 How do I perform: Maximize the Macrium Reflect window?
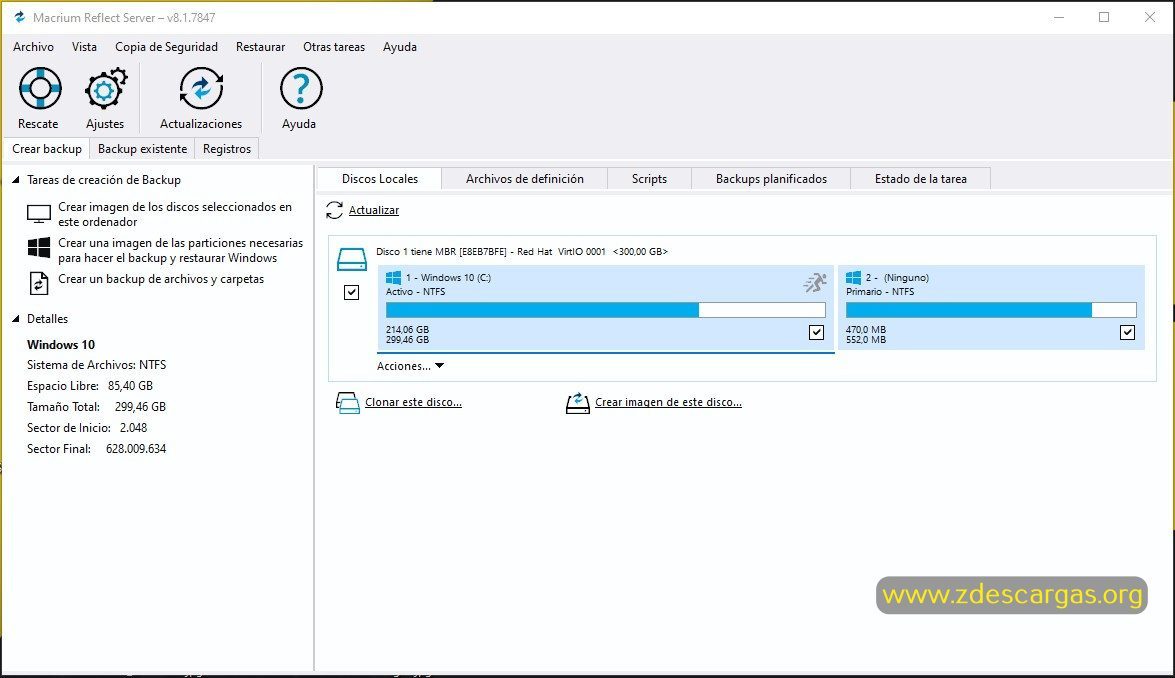tap(1104, 16)
